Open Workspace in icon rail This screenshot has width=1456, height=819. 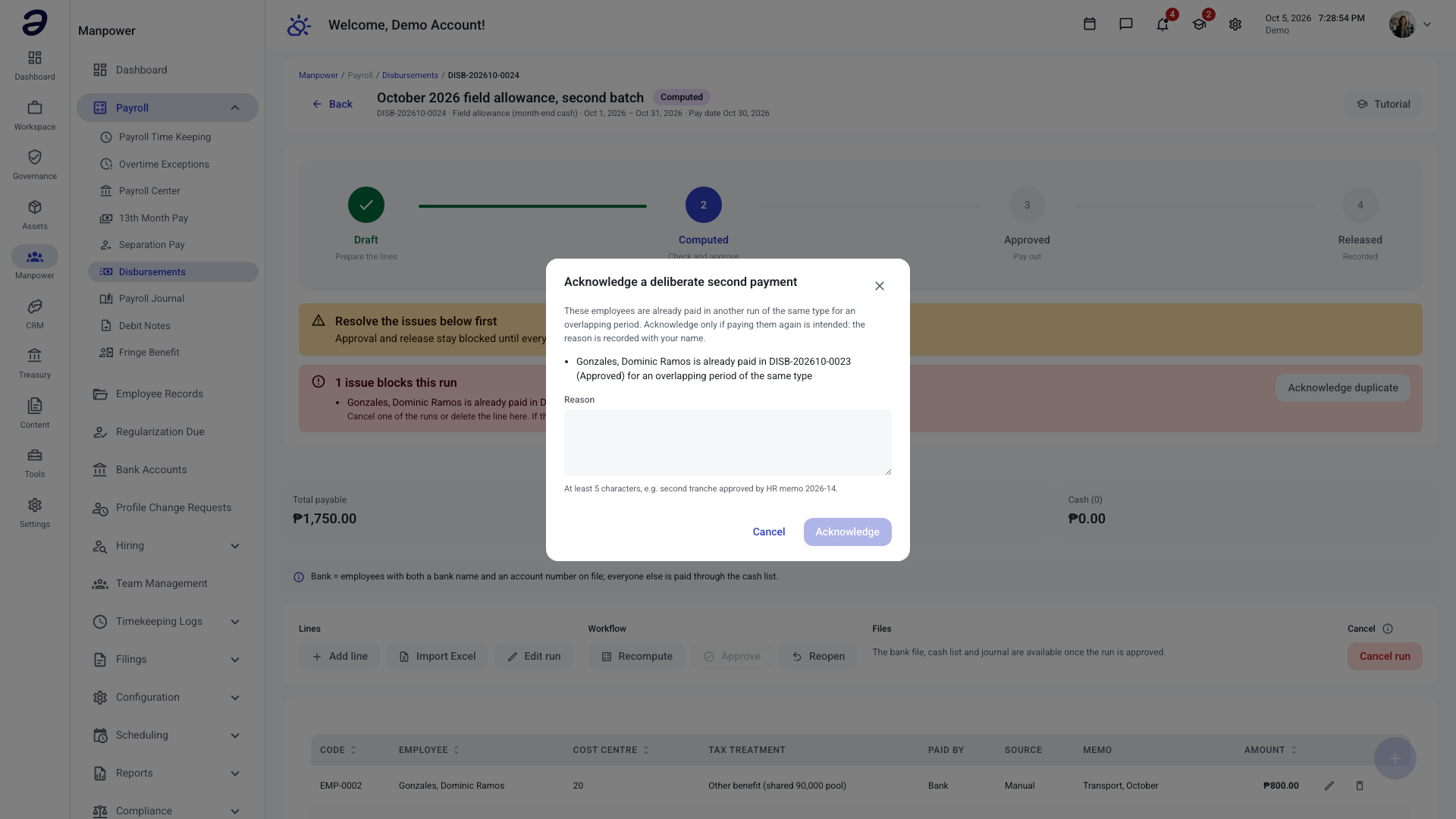[35, 115]
